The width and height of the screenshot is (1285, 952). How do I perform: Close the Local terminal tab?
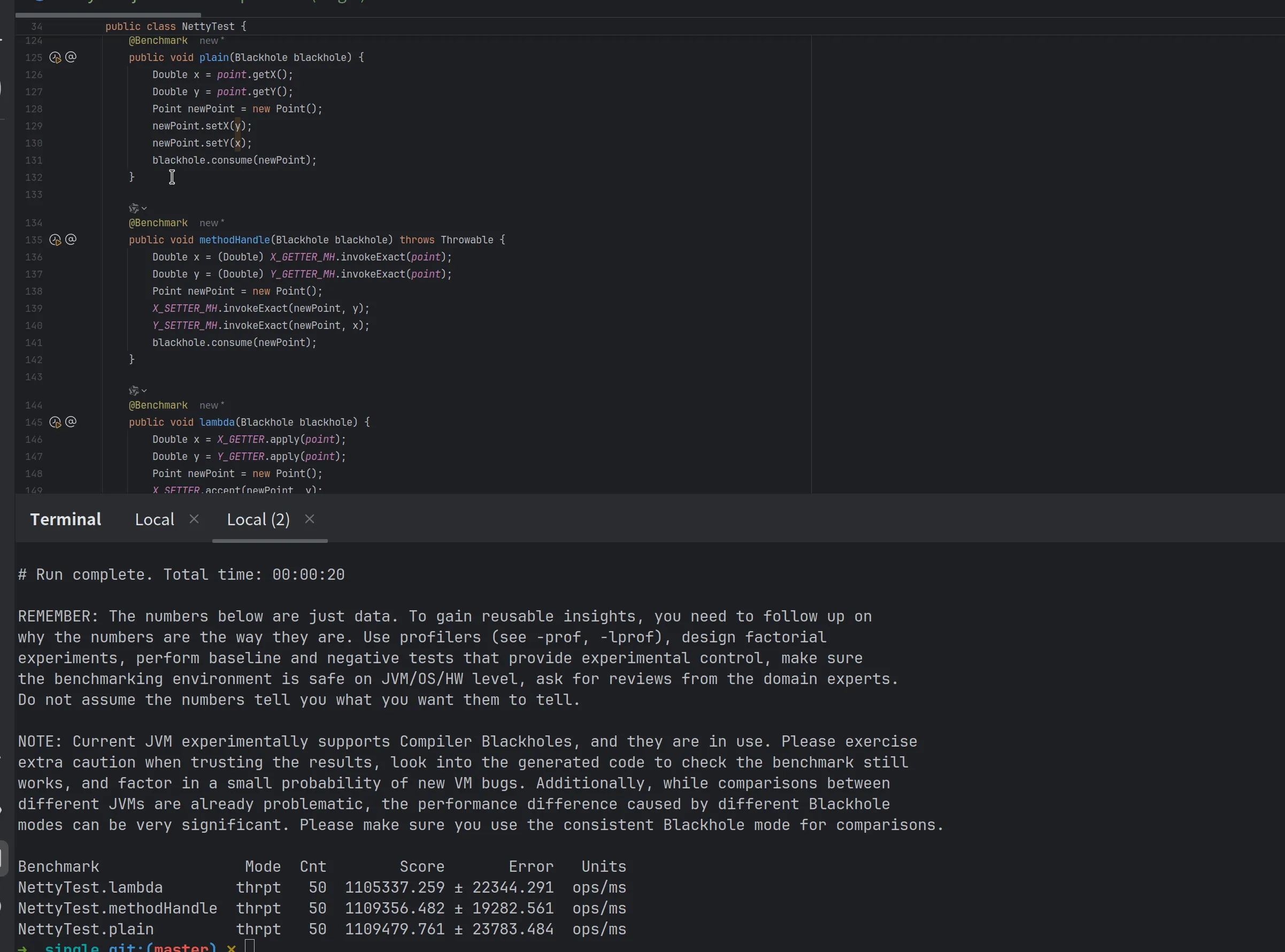(194, 519)
